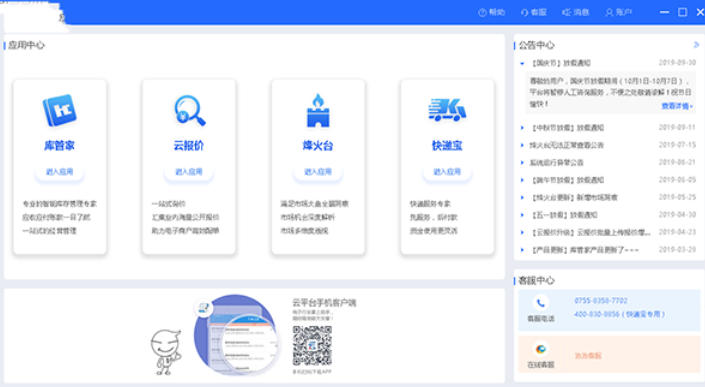Screen dimensions: 705x387
Task: Expand the announcement dated 2019-09-11
Action: coord(522,128)
